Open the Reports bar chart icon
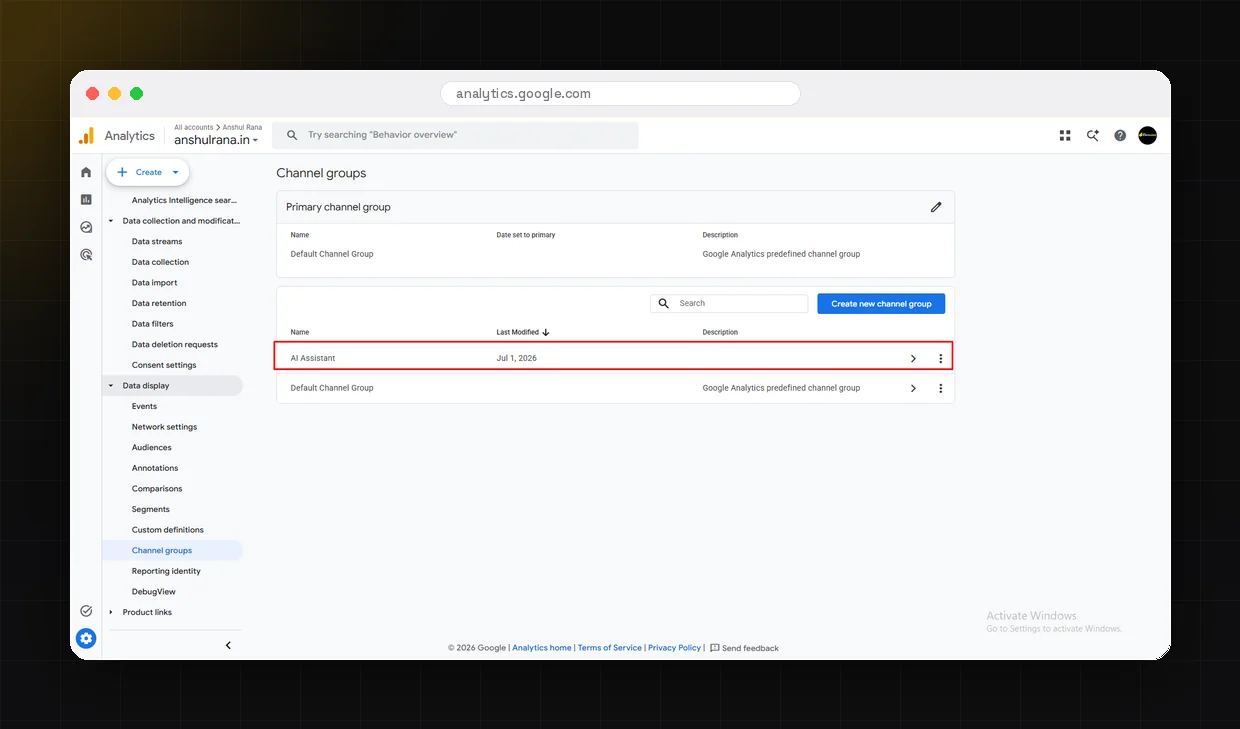 coord(86,199)
